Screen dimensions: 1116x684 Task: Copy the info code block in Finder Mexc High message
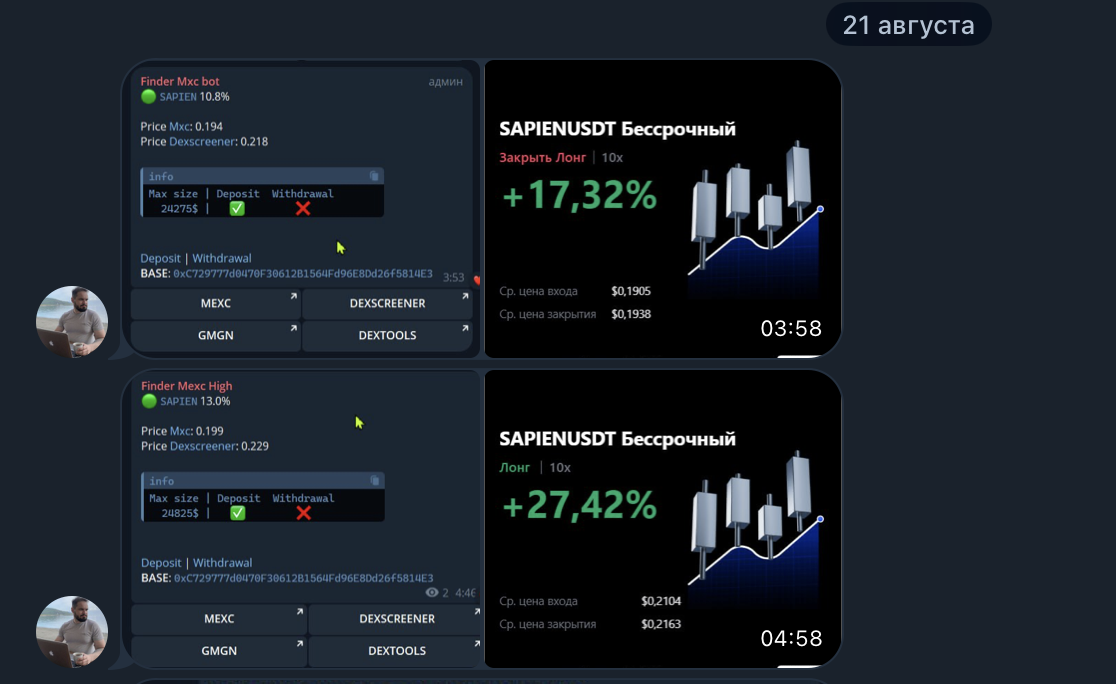tap(374, 481)
